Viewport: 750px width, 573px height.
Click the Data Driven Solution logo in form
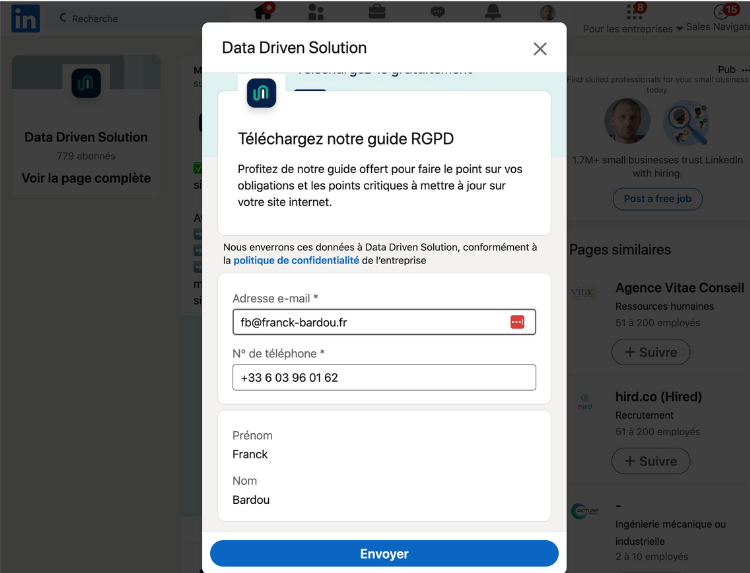(261, 93)
